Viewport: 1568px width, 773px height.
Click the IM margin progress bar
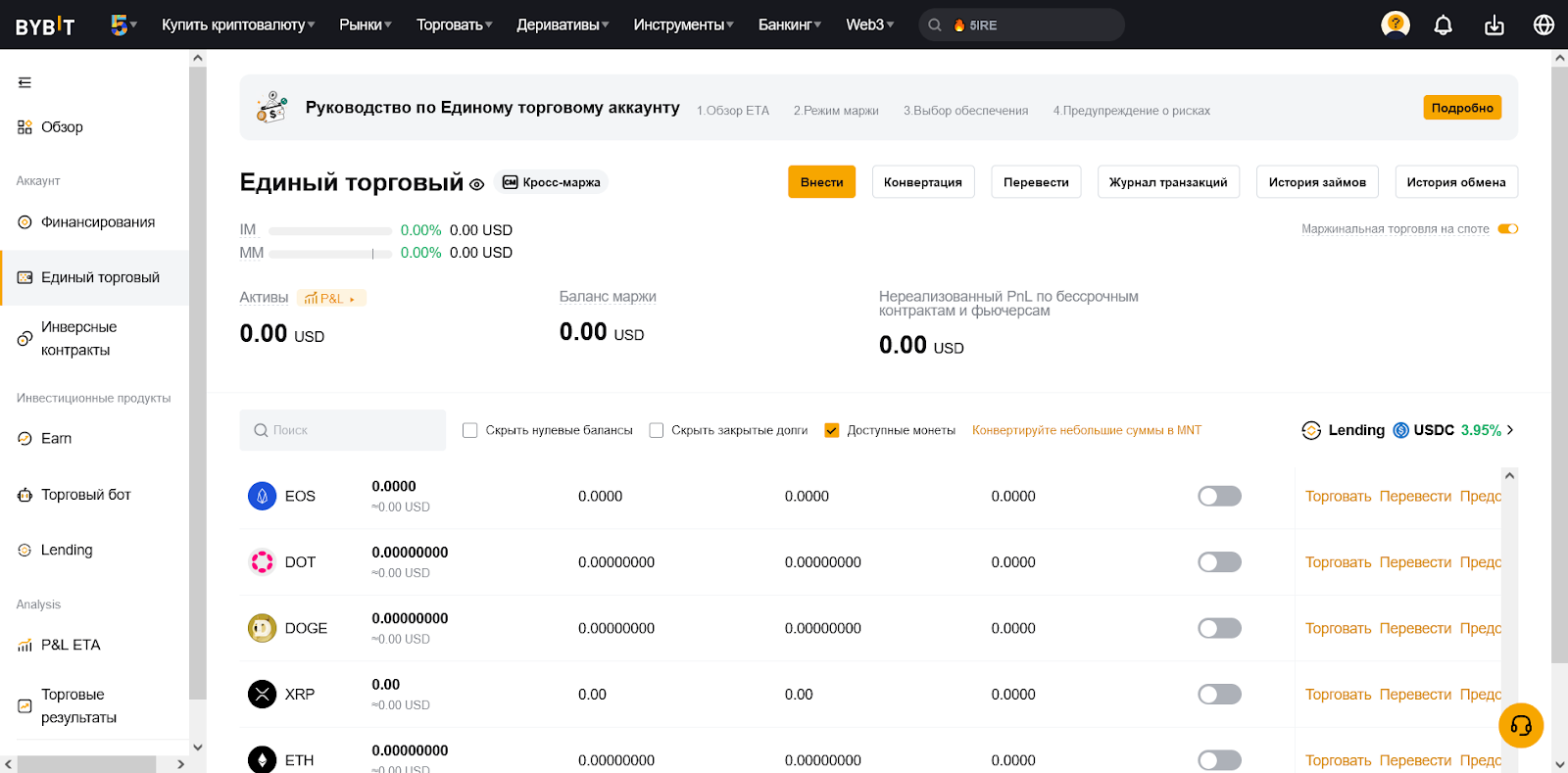pos(330,231)
